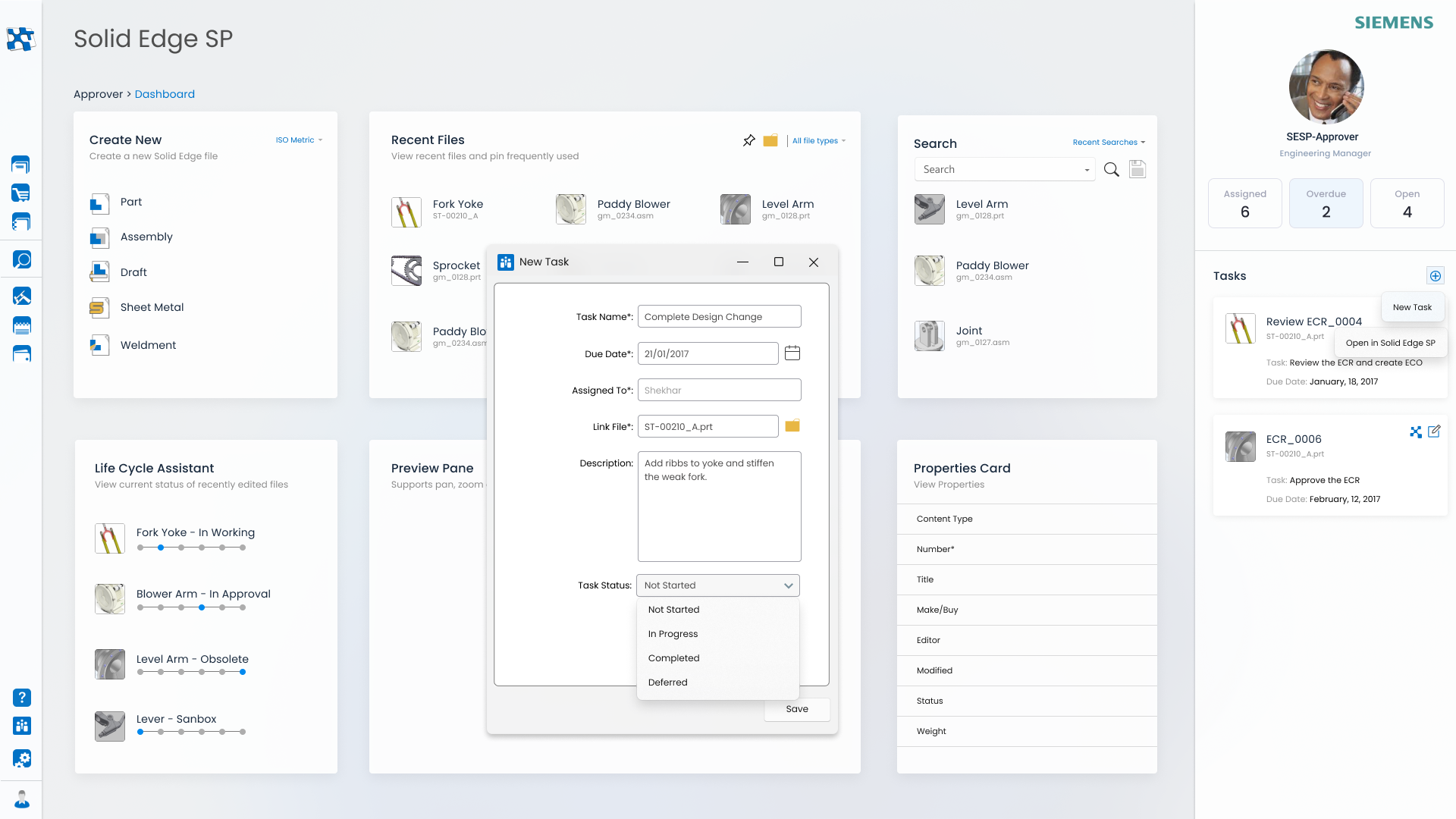
Task: Click the Save button in New Task dialog
Action: coord(797,709)
